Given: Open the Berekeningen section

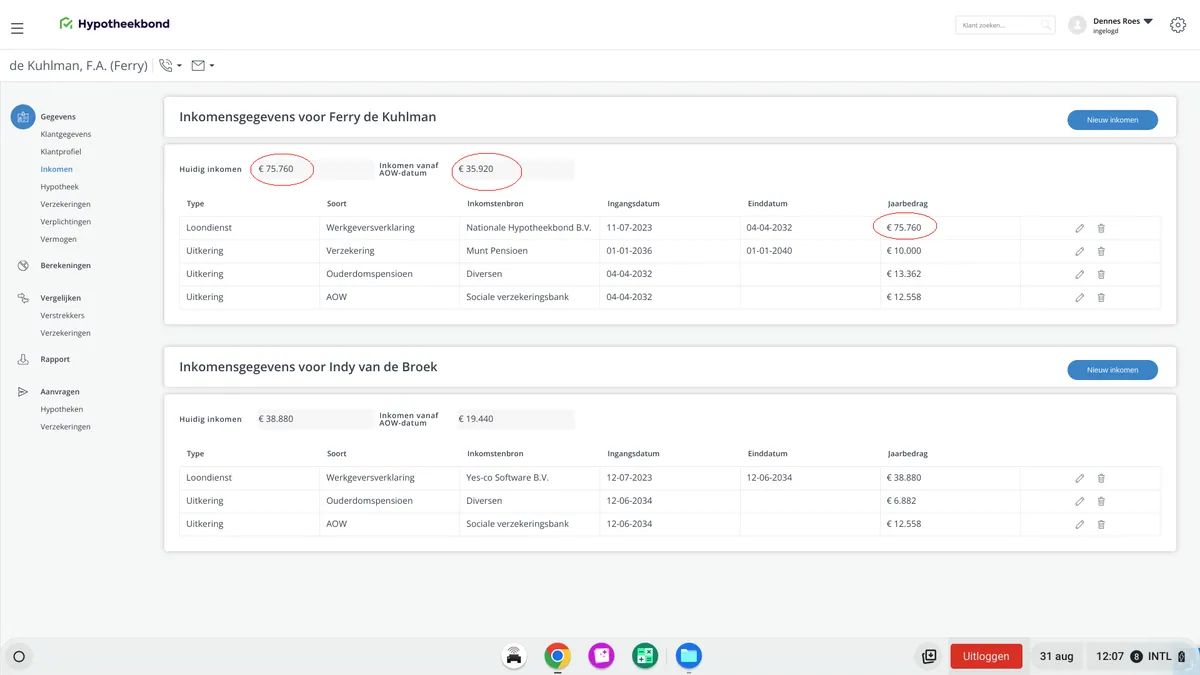Looking at the screenshot, I should click(66, 265).
